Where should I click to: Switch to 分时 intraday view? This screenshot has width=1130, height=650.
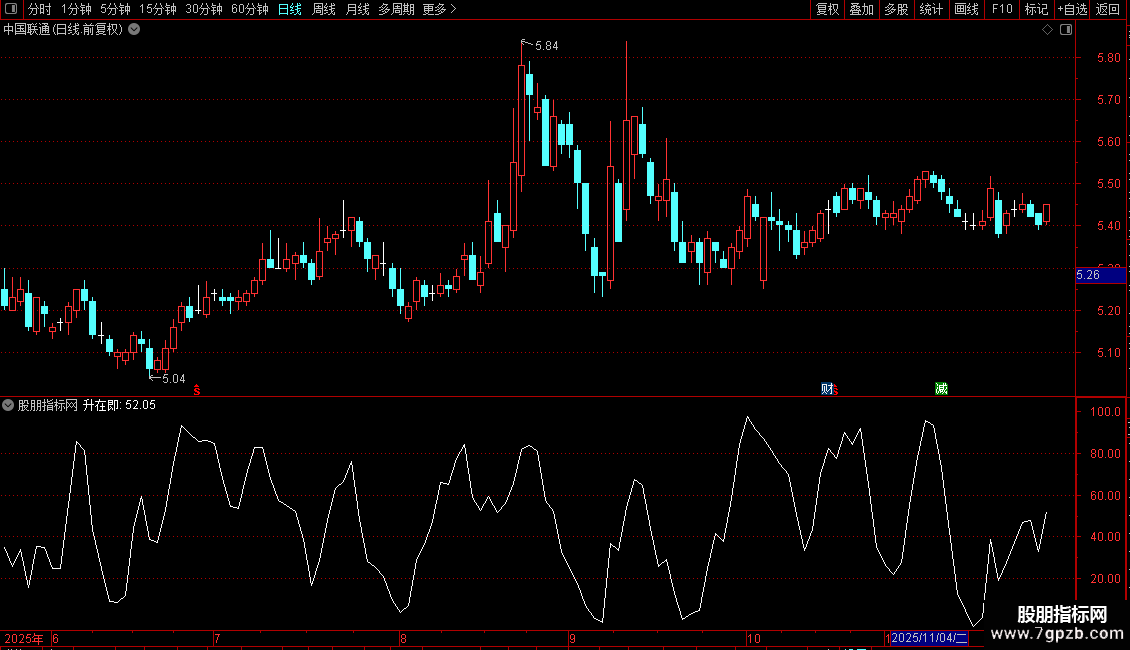click(40, 9)
